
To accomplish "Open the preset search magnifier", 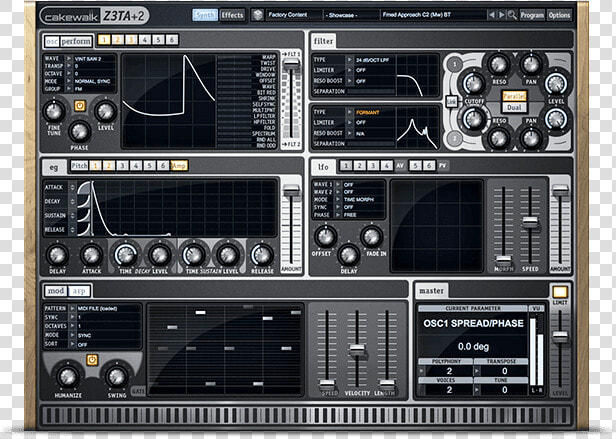I will pos(512,15).
